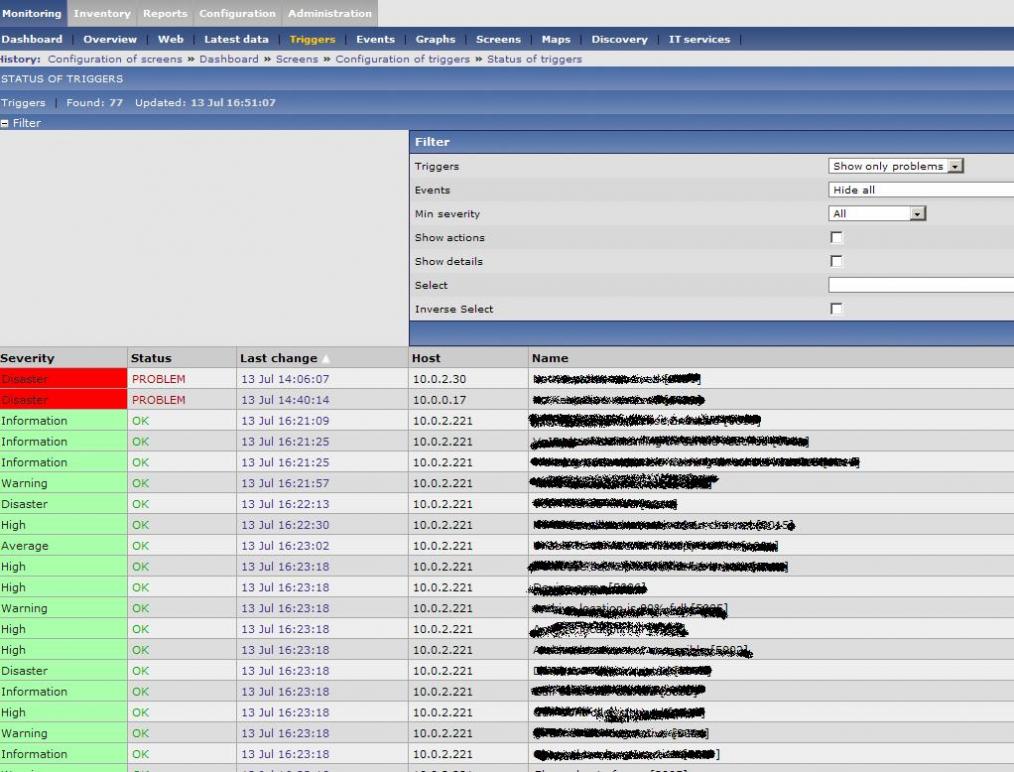Go to Overview submenu item
This screenshot has height=772, width=1014.
point(110,39)
